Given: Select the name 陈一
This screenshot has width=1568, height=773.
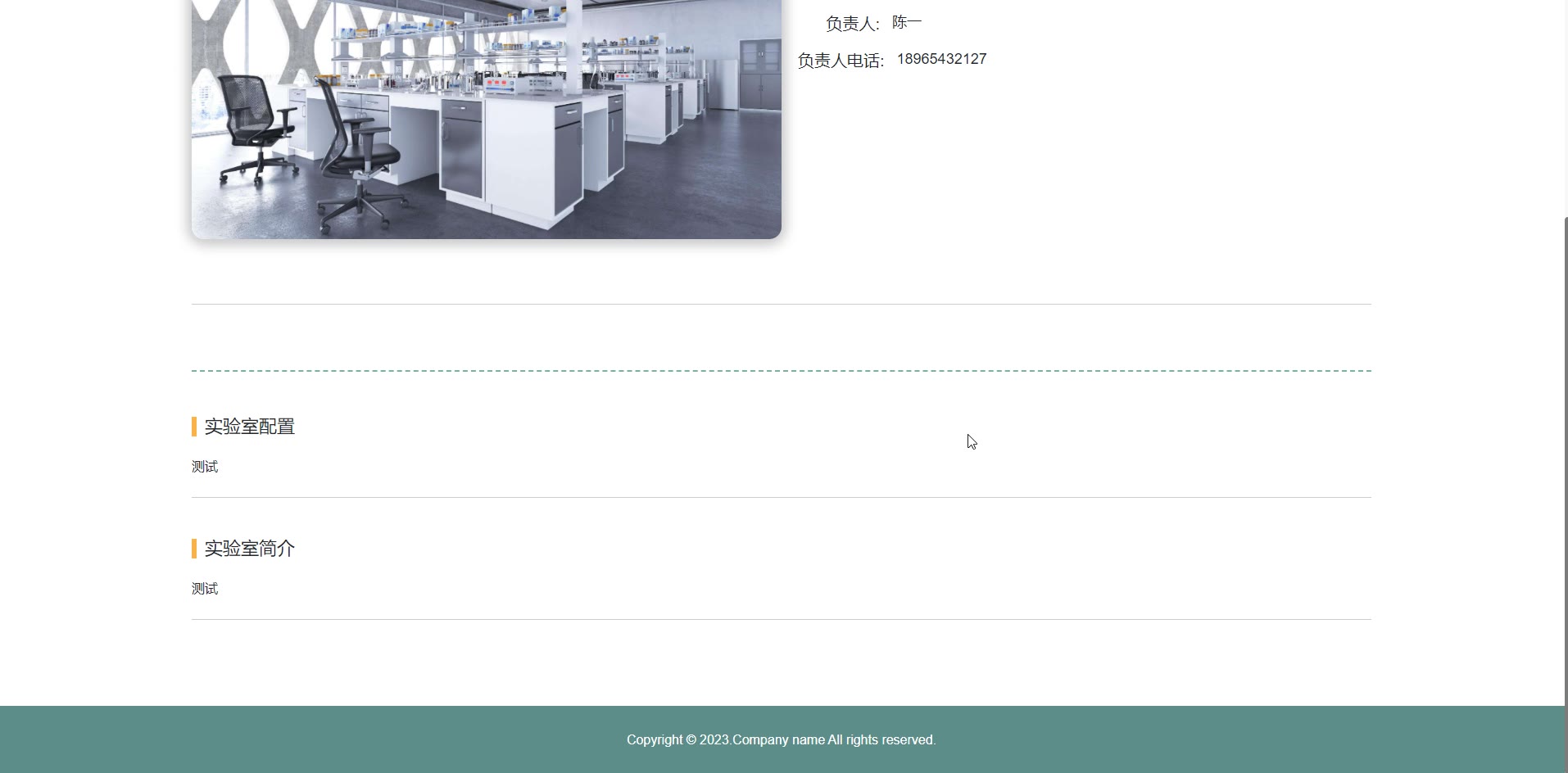Looking at the screenshot, I should [907, 22].
